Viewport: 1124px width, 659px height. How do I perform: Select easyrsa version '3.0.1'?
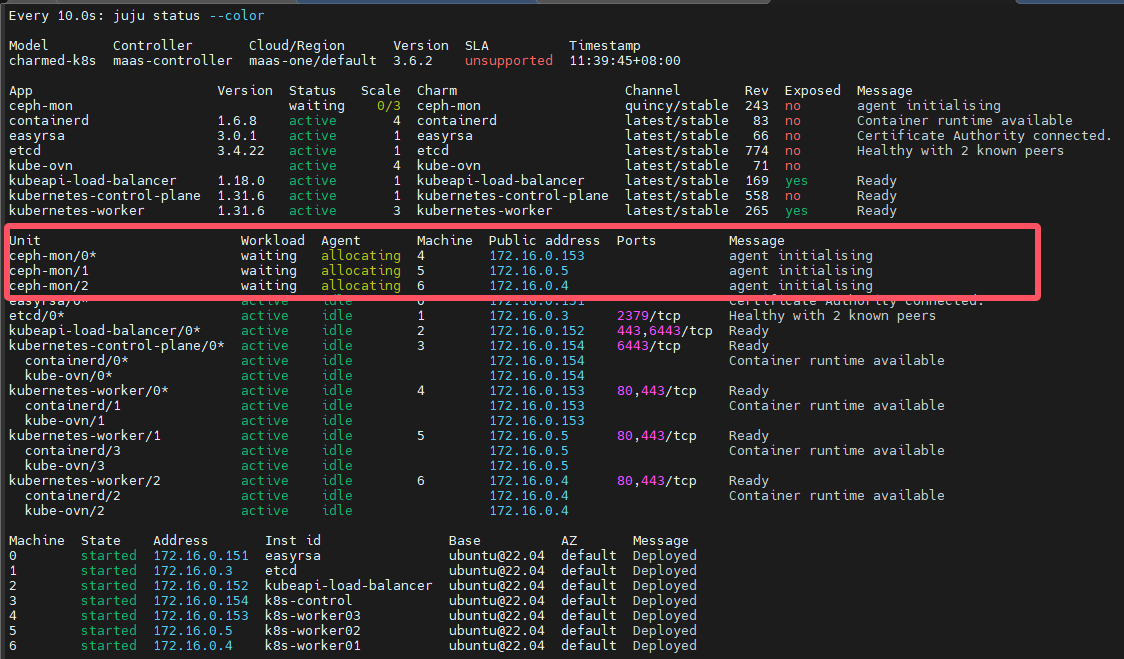(x=237, y=136)
